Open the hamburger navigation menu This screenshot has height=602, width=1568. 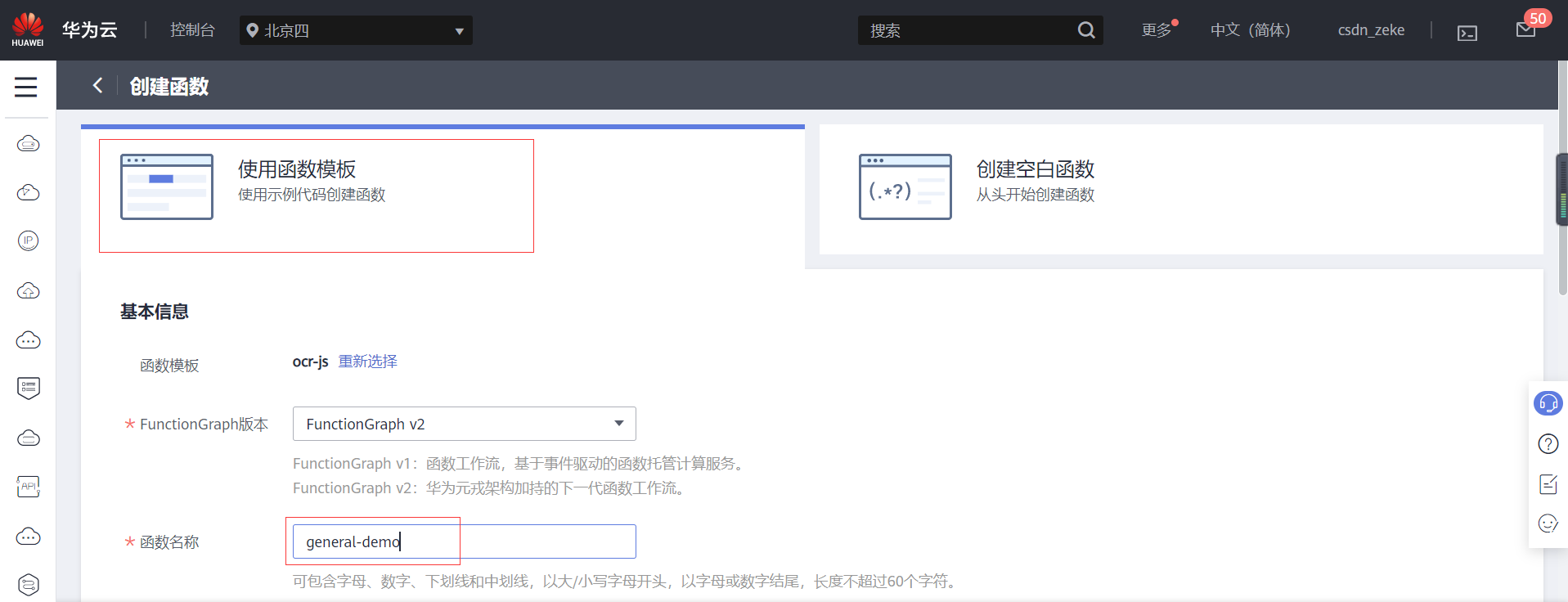(x=26, y=87)
